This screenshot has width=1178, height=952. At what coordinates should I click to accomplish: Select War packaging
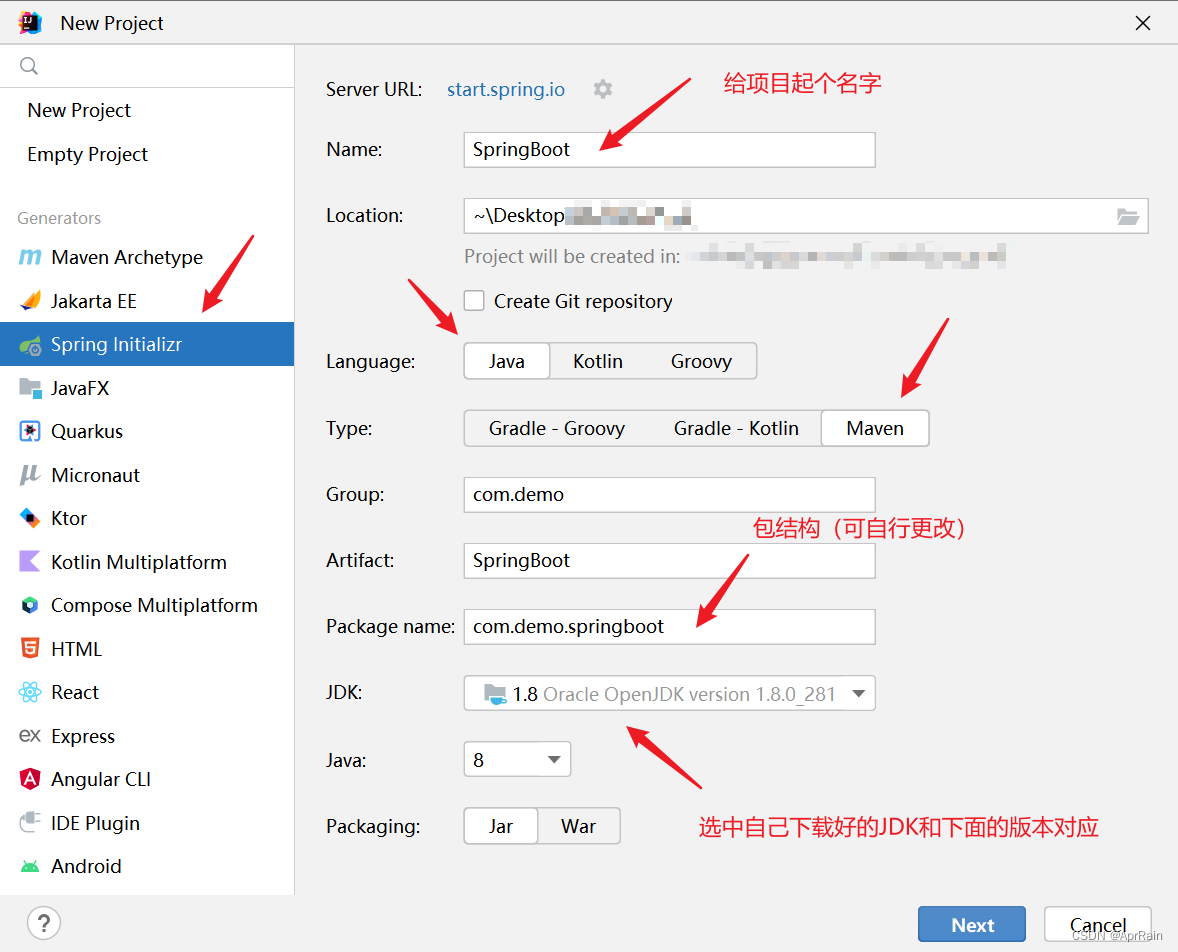click(x=578, y=827)
